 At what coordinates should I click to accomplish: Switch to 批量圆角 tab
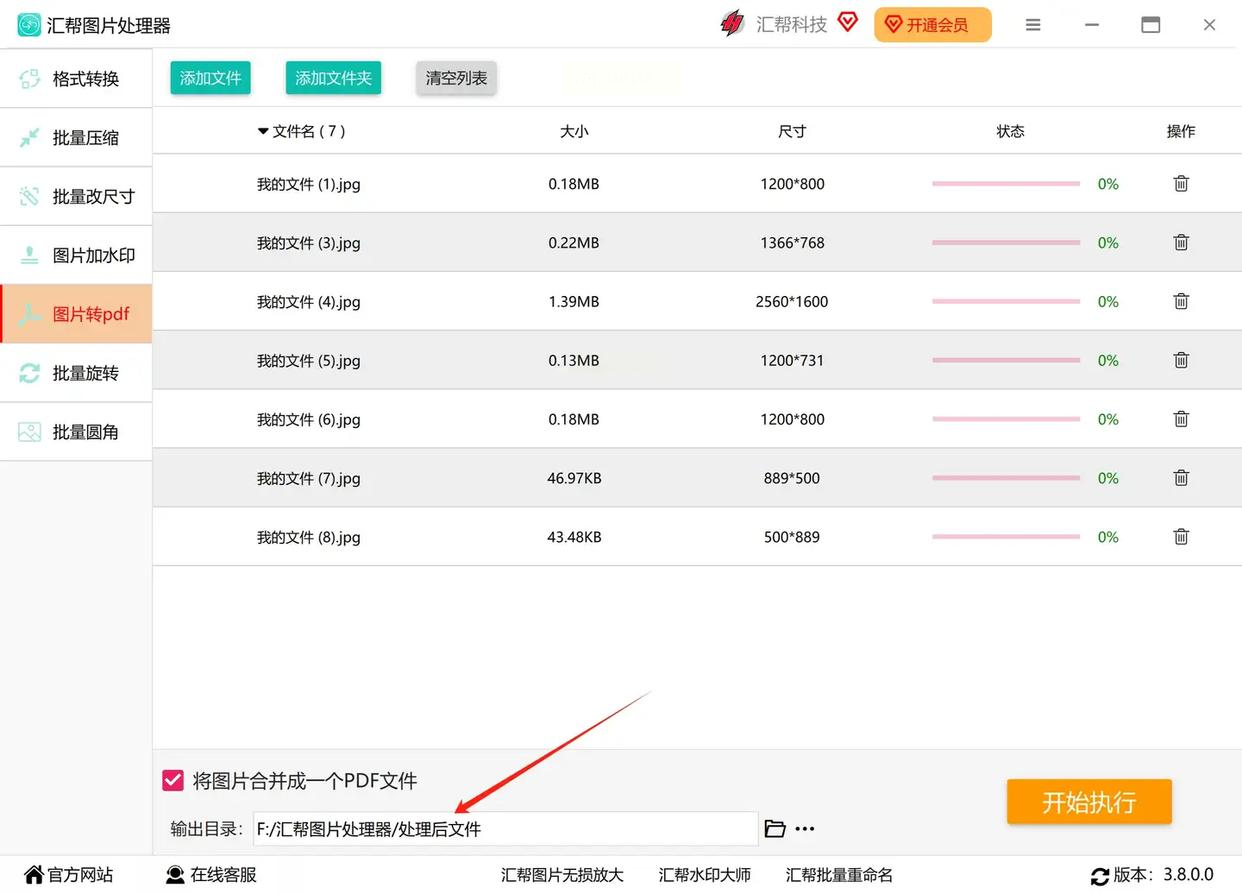(x=76, y=432)
